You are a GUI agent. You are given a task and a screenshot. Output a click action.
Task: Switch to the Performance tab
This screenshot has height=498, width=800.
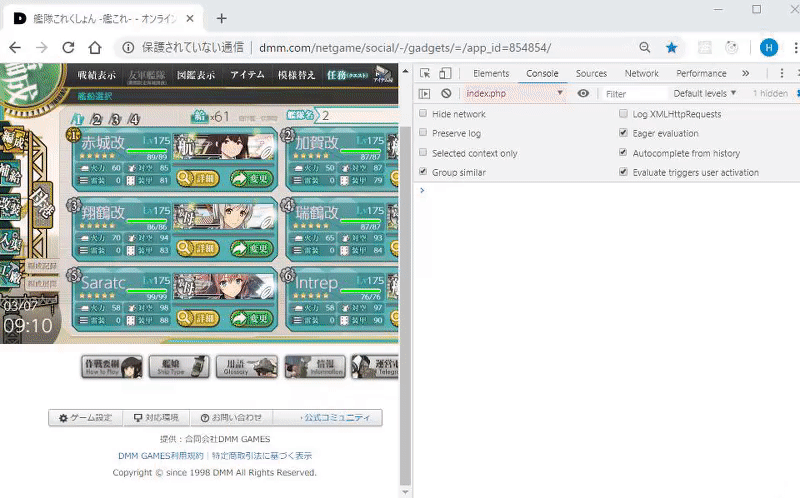pos(701,73)
